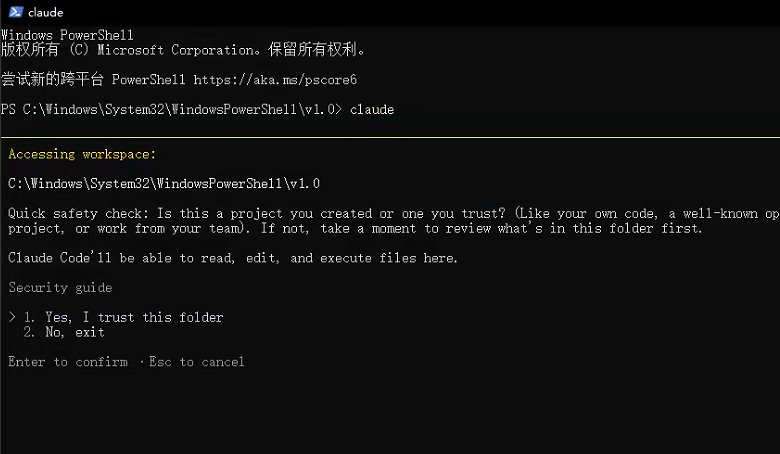Screen dimensions: 780x454
Task: Click the claude window title text
Action: coord(45,13)
